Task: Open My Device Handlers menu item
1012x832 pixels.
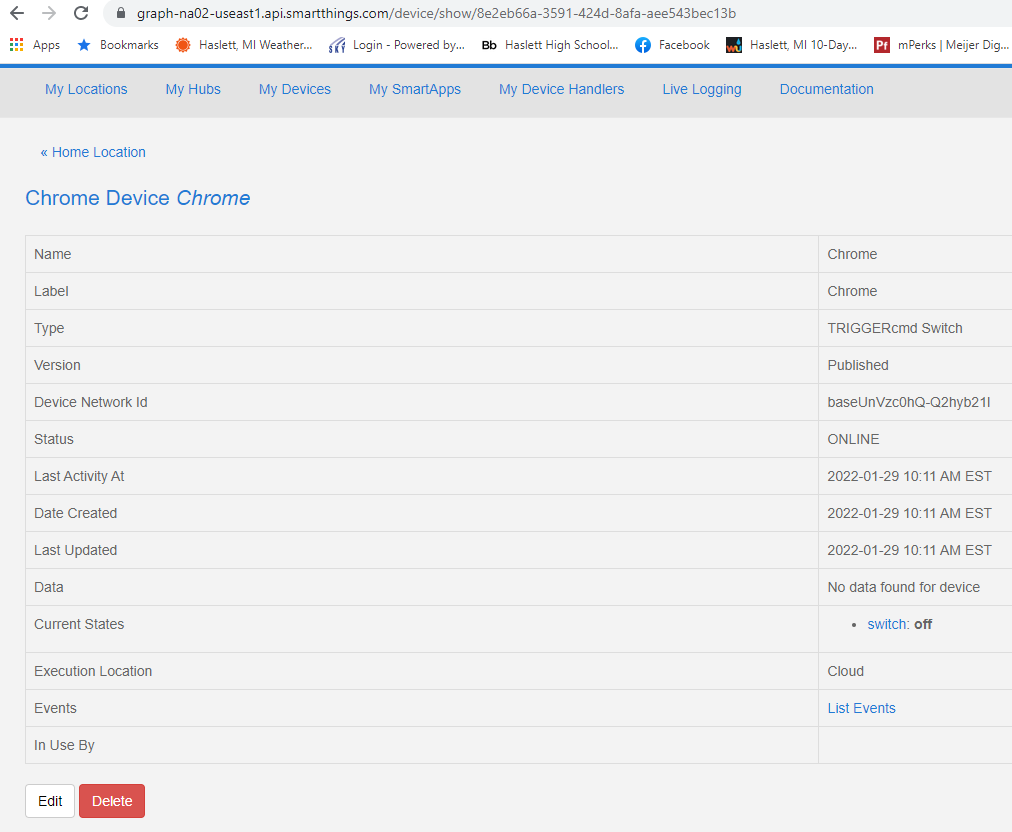Action: [x=562, y=89]
